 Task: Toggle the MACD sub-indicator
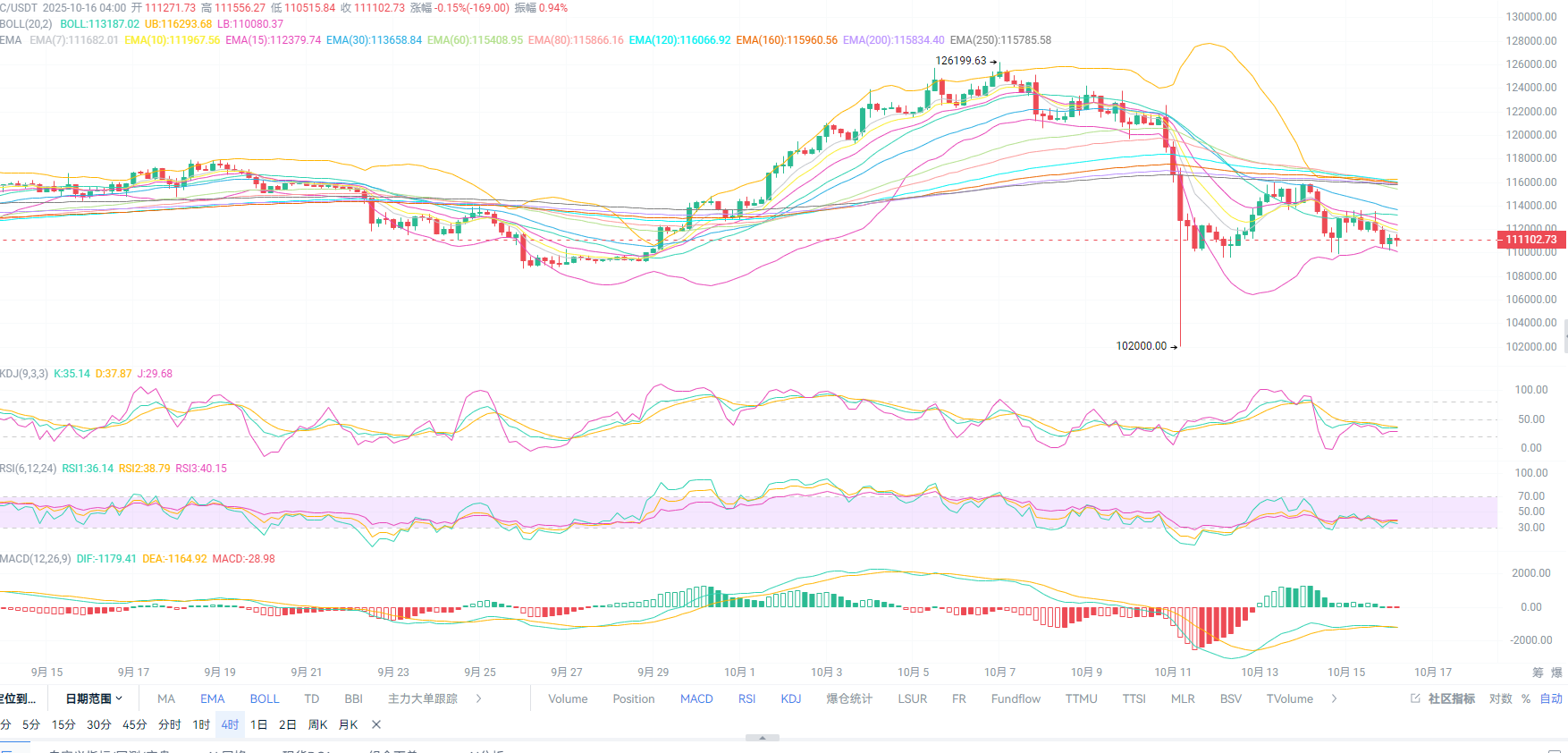(x=696, y=698)
